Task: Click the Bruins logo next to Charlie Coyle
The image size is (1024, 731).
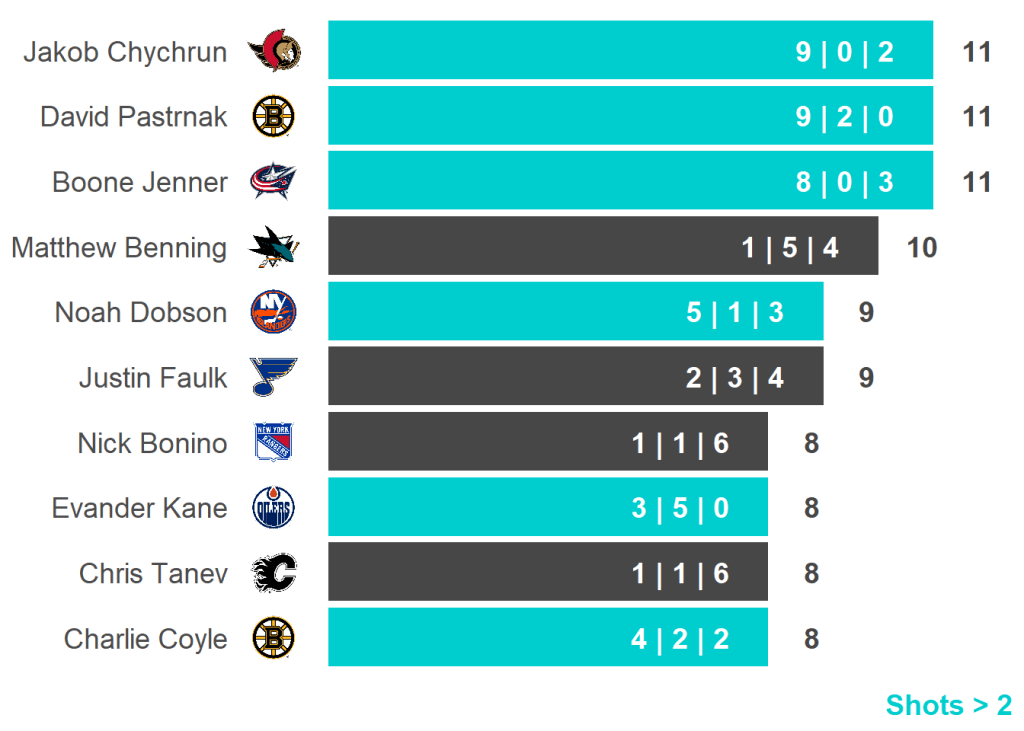Action: click(273, 638)
